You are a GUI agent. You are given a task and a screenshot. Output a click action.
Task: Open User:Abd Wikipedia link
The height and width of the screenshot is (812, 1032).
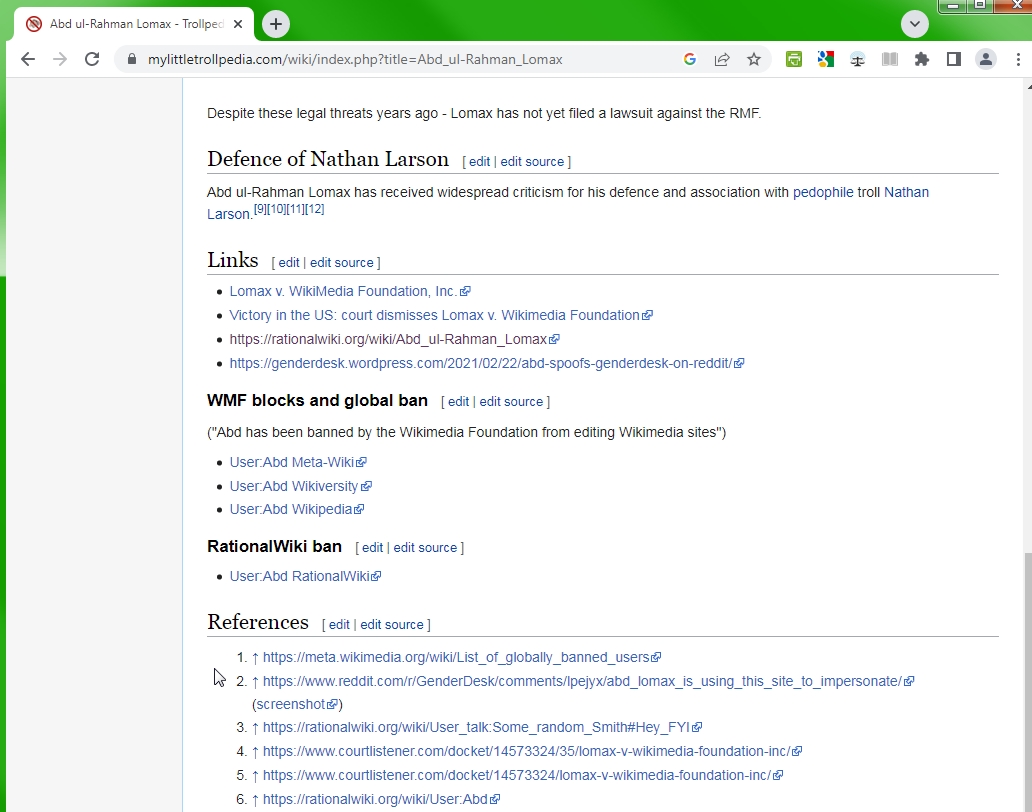[296, 509]
